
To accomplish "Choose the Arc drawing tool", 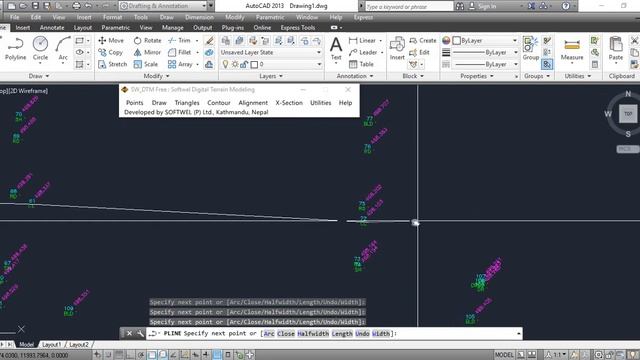I will 63,48.
